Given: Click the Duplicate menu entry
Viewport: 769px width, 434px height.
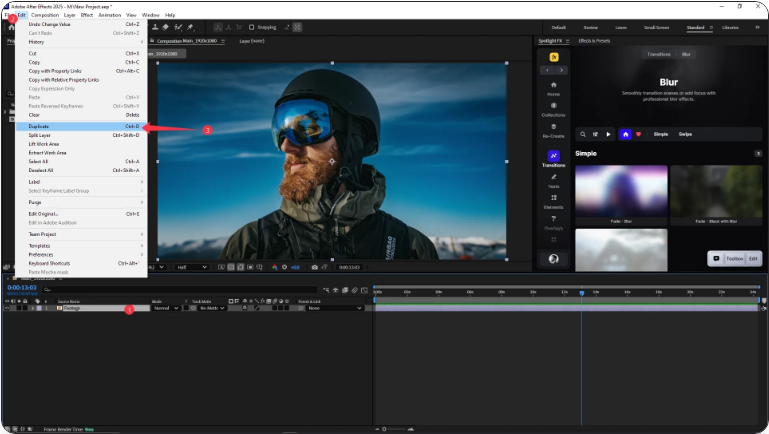Looking at the screenshot, I should (40, 127).
